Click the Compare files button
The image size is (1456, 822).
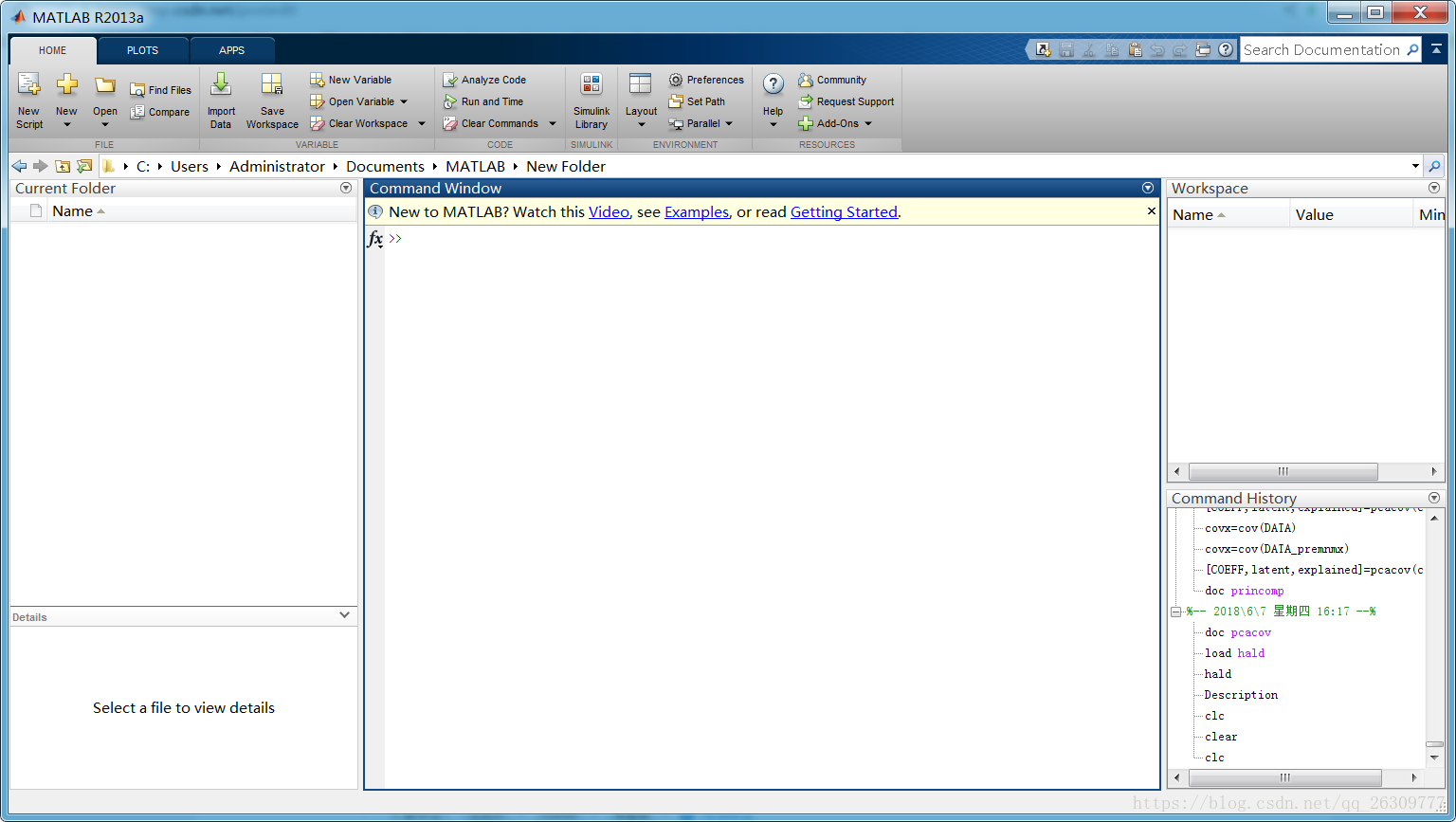coord(160,112)
